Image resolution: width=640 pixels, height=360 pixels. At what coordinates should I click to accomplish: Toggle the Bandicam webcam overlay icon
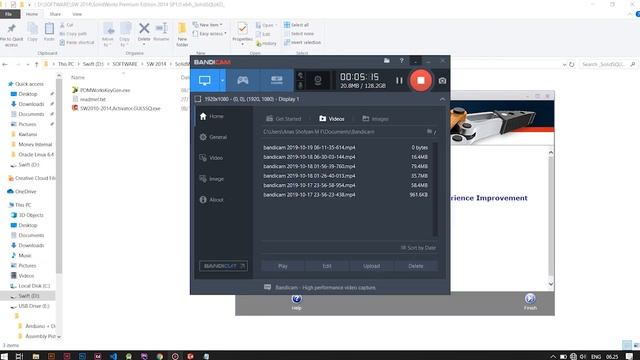tap(318, 81)
